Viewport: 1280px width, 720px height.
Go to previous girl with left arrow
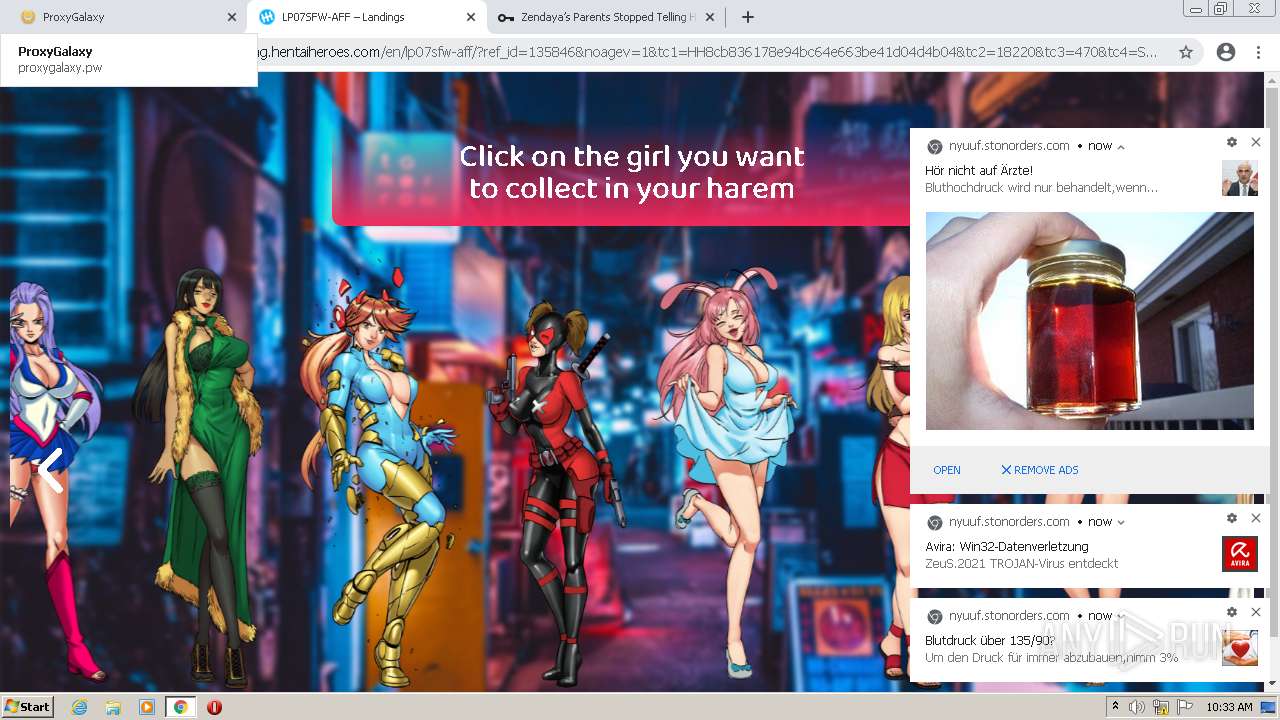(50, 471)
